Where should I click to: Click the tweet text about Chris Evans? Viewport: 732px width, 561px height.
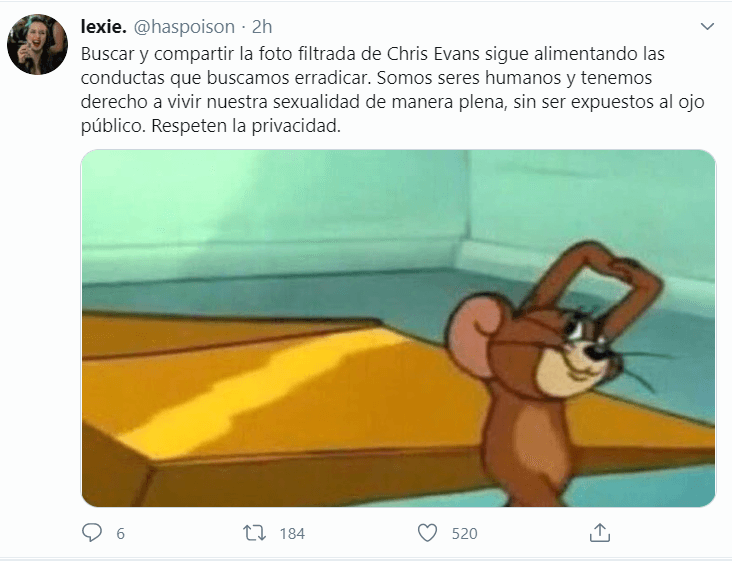click(392, 90)
